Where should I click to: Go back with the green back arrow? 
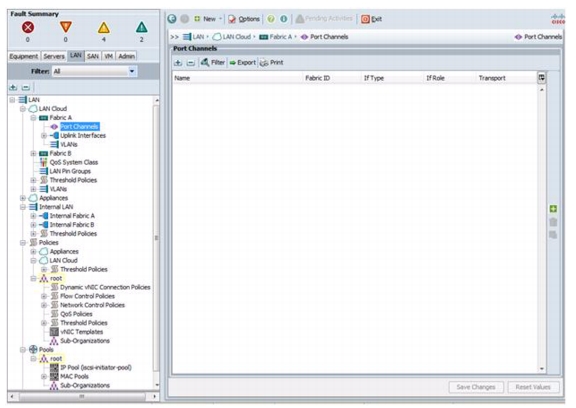[172, 19]
